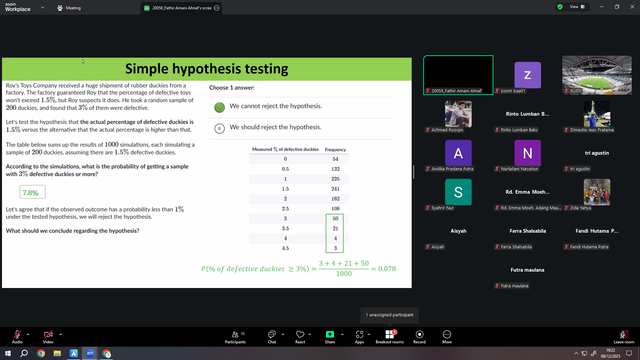Image resolution: width=640 pixels, height=360 pixels.
Task: Start recording with the Record icon
Action: (x=419, y=334)
